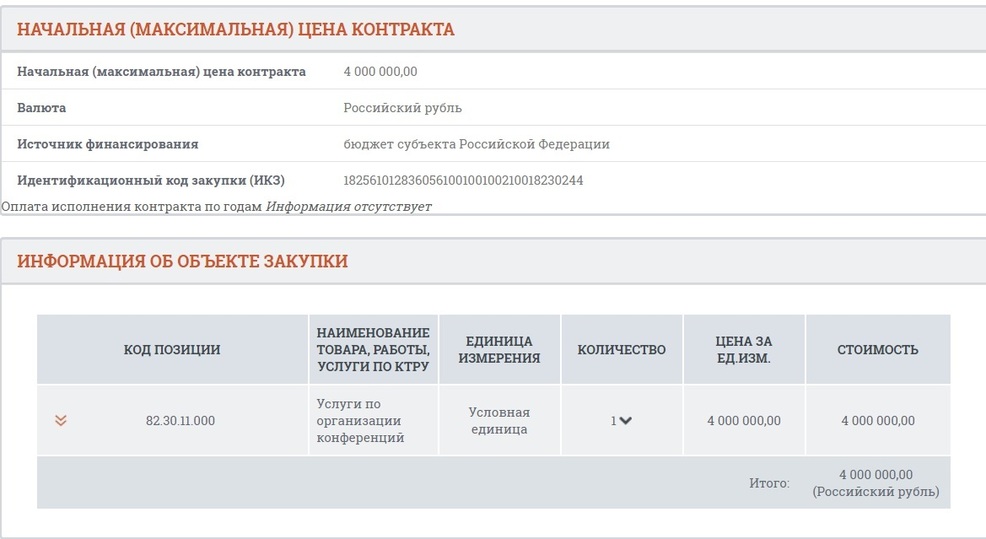Image resolution: width=986 pixels, height=539 pixels.
Task: Click the 'Наименование товара, работы, услуги по КТРУ' header
Action: 374,350
